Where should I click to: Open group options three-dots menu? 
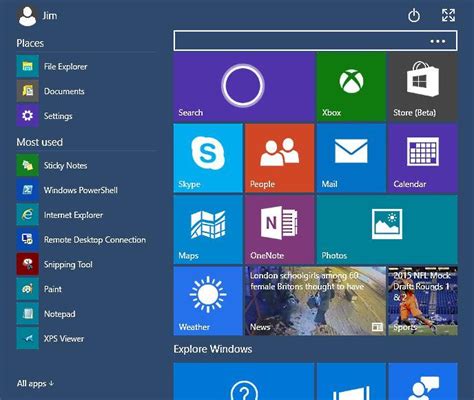[438, 41]
